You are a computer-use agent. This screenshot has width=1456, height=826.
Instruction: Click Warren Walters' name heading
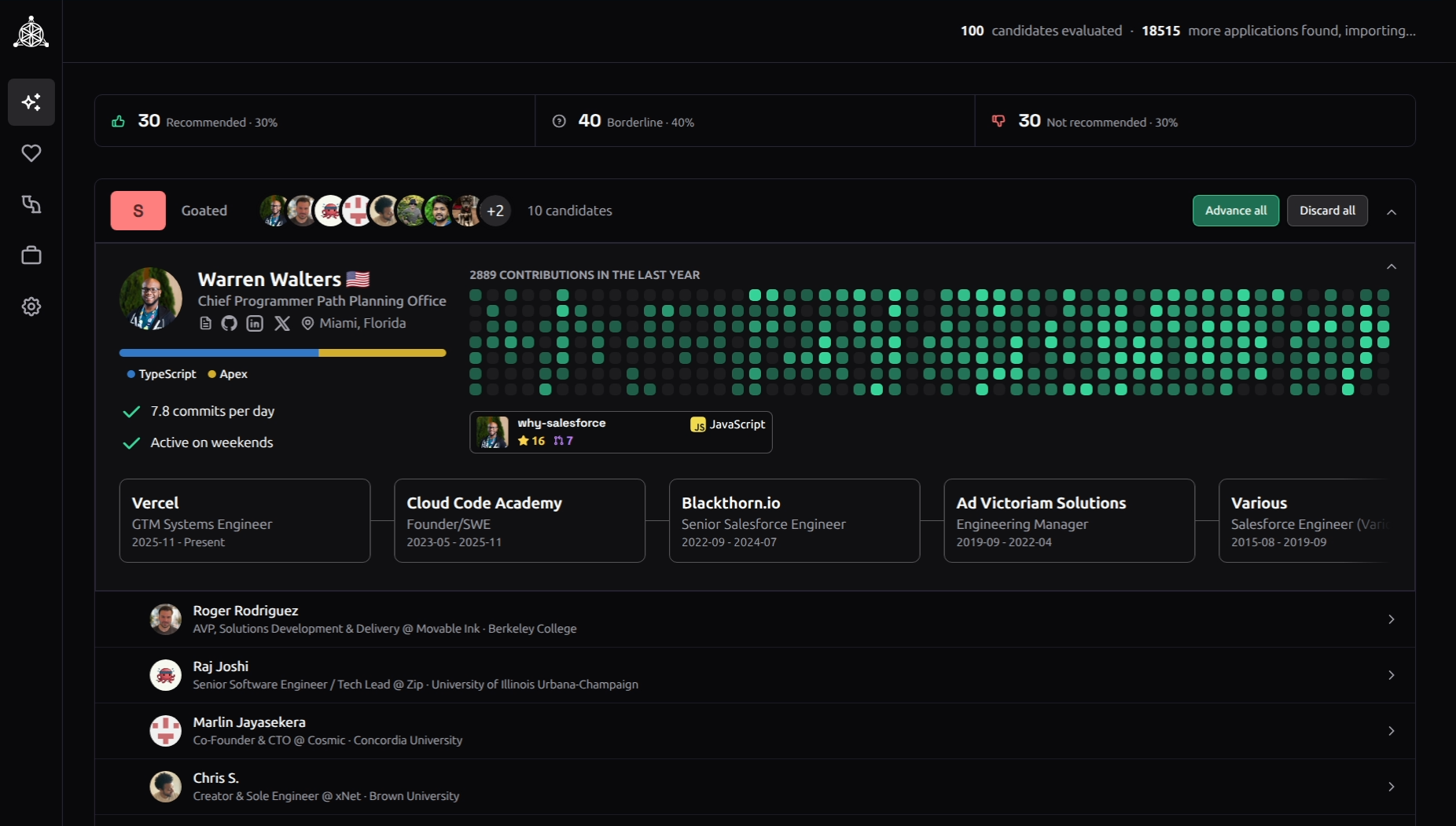coord(270,279)
